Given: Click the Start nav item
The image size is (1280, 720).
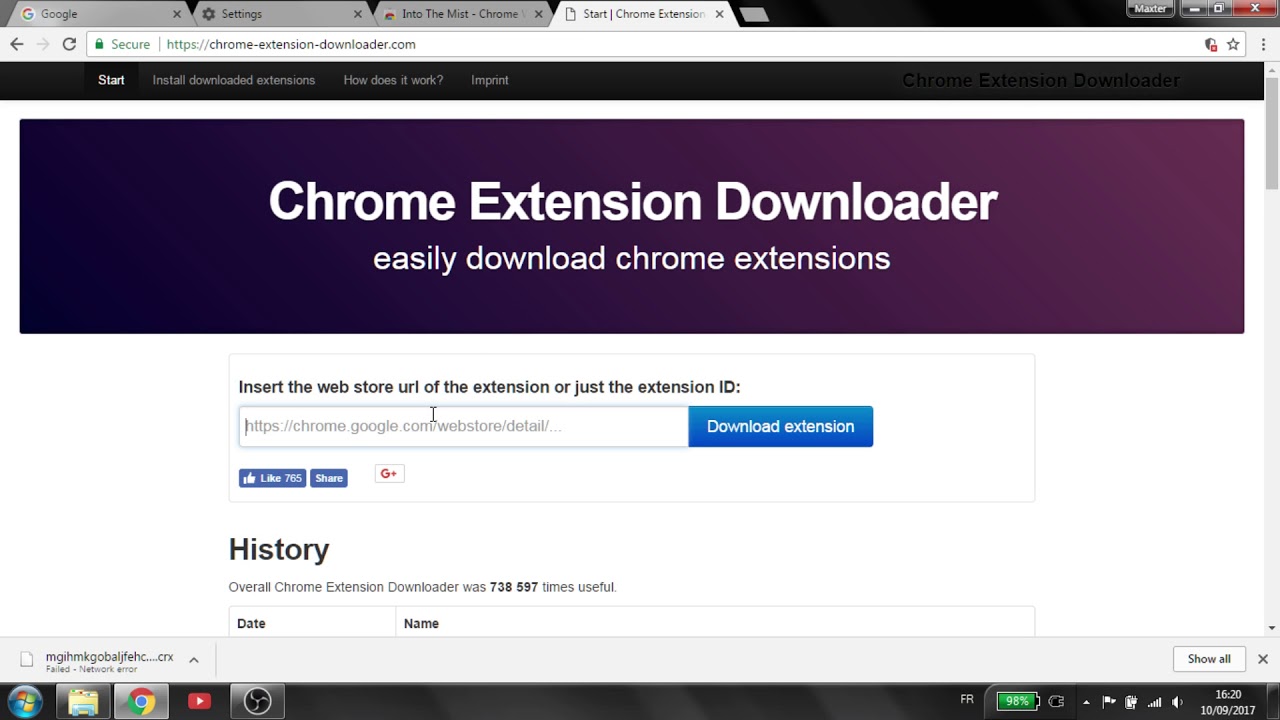Looking at the screenshot, I should pyautogui.click(x=111, y=80).
